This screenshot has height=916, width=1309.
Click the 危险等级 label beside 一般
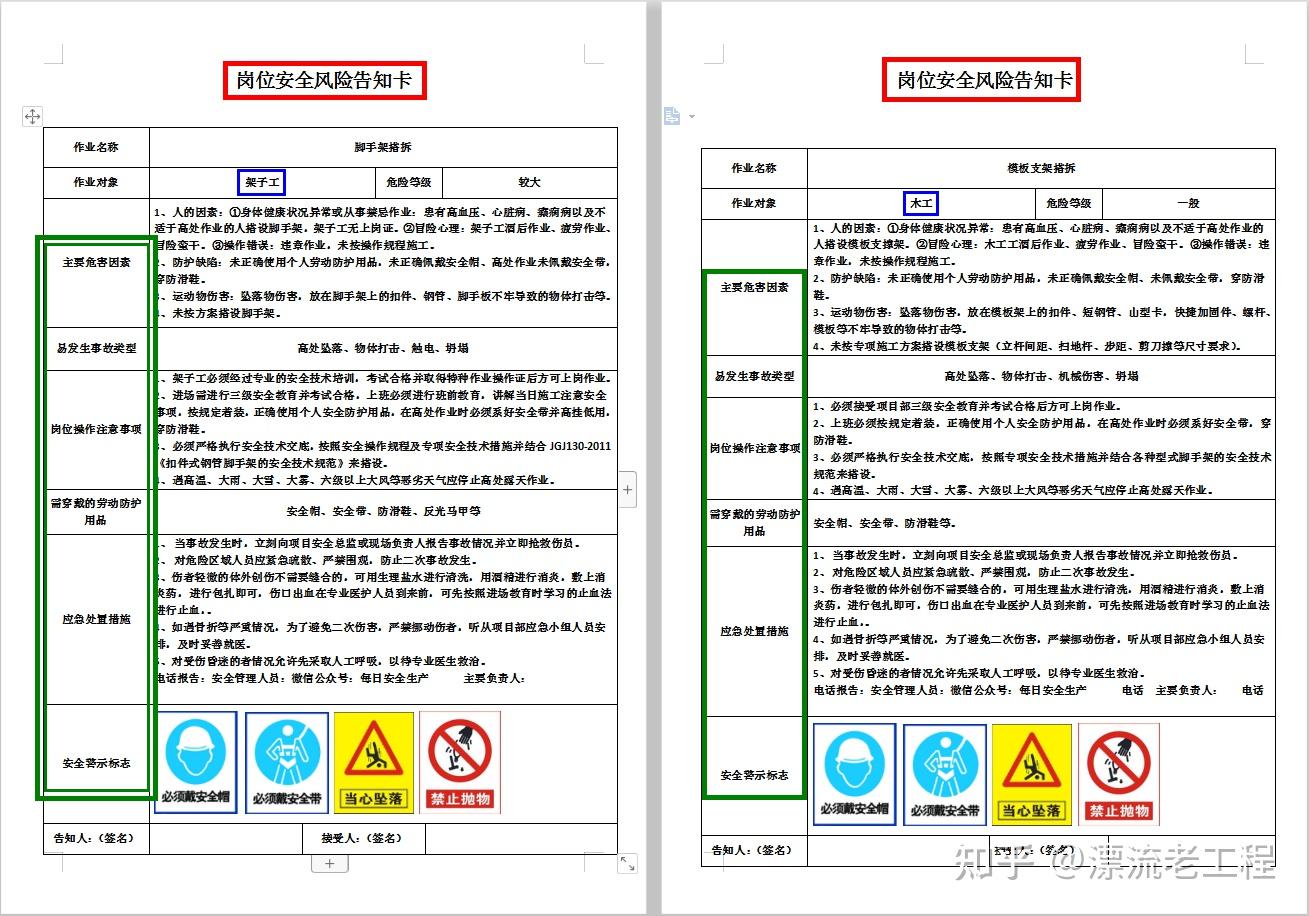coord(1067,203)
